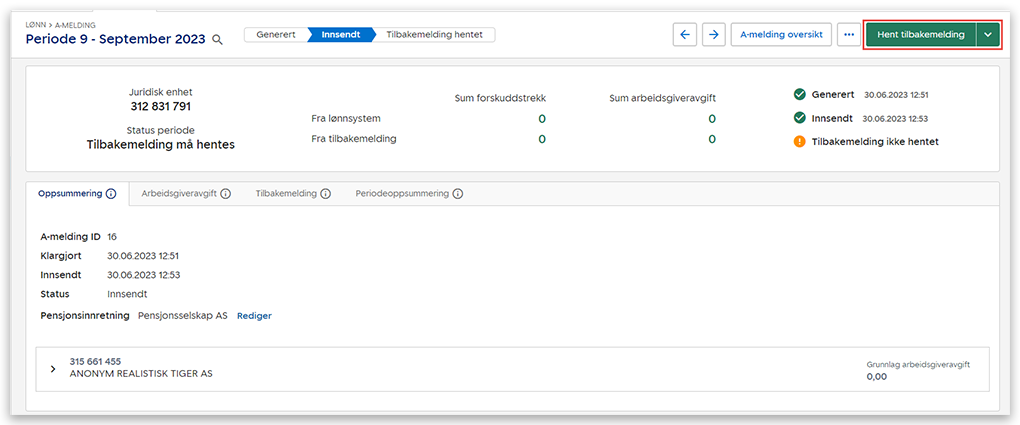Click the Tilbakemelding hentet progress step

[434, 34]
